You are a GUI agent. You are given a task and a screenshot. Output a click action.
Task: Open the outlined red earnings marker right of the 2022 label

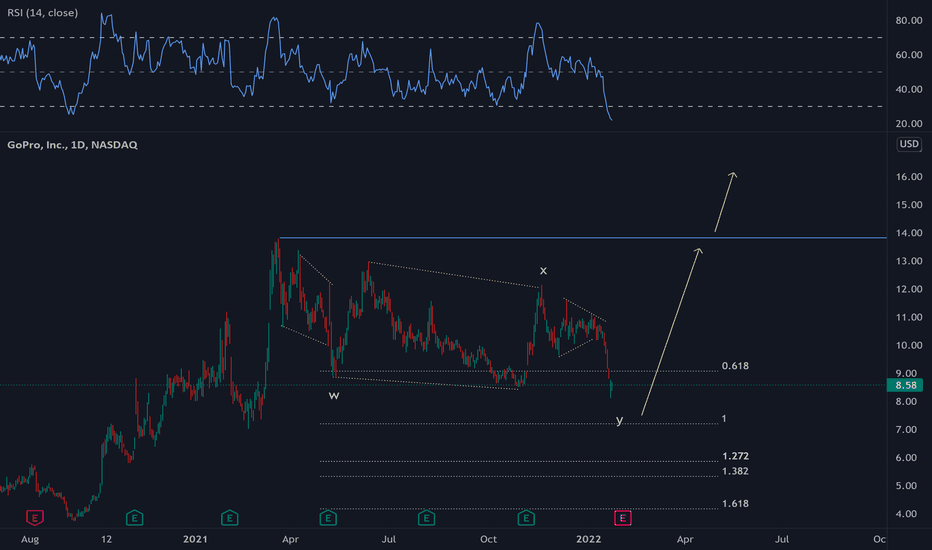pyautogui.click(x=622, y=518)
